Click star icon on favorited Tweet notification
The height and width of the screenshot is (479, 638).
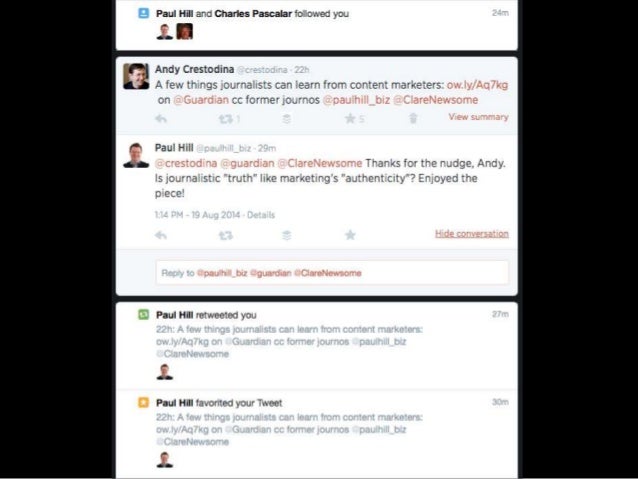143,402
